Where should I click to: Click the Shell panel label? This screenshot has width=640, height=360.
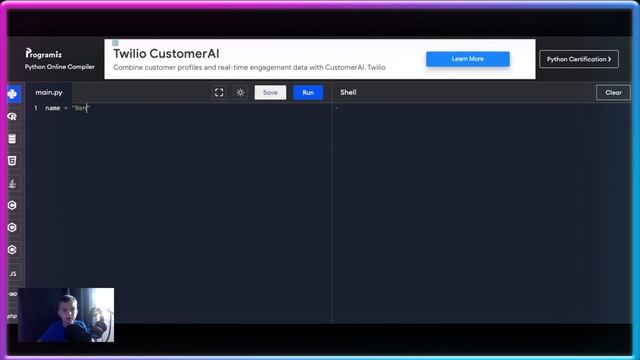click(x=348, y=93)
